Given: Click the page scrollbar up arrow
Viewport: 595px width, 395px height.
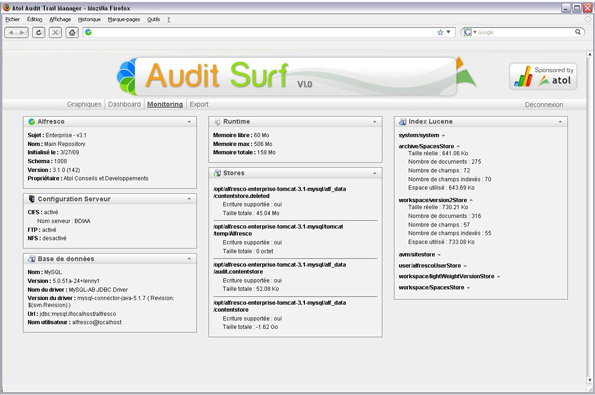Looking at the screenshot, I should (590, 55).
